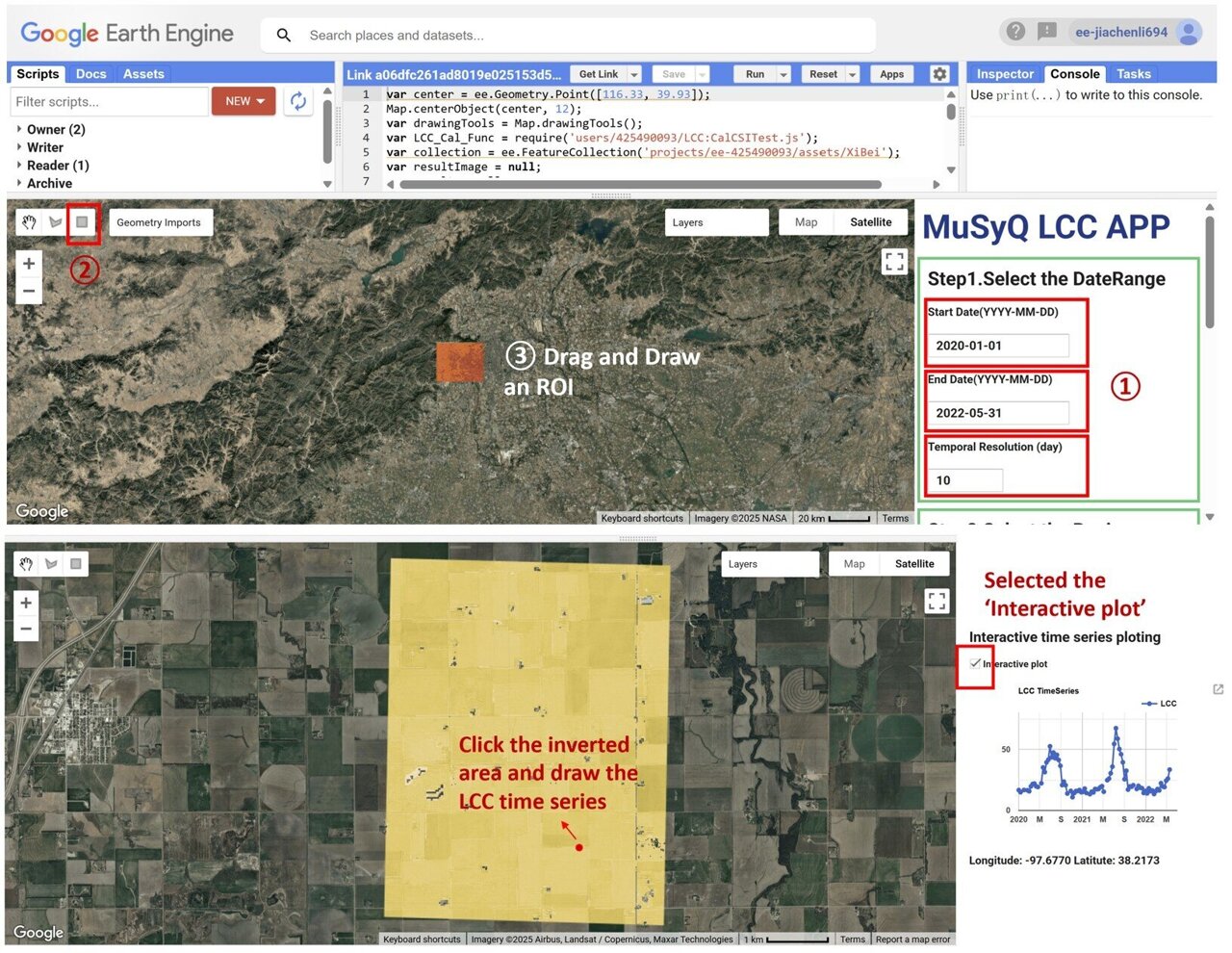The width and height of the screenshot is (1232, 953).
Task: Enter fullscreen mode on the upper map
Action: [894, 260]
